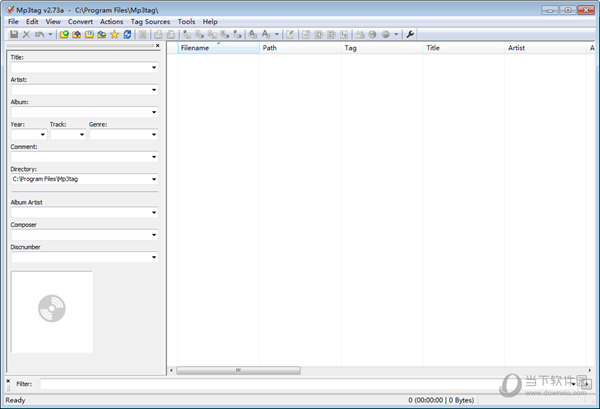Click the Filename to Filename convert icon
600x409 pixels.
[212, 34]
